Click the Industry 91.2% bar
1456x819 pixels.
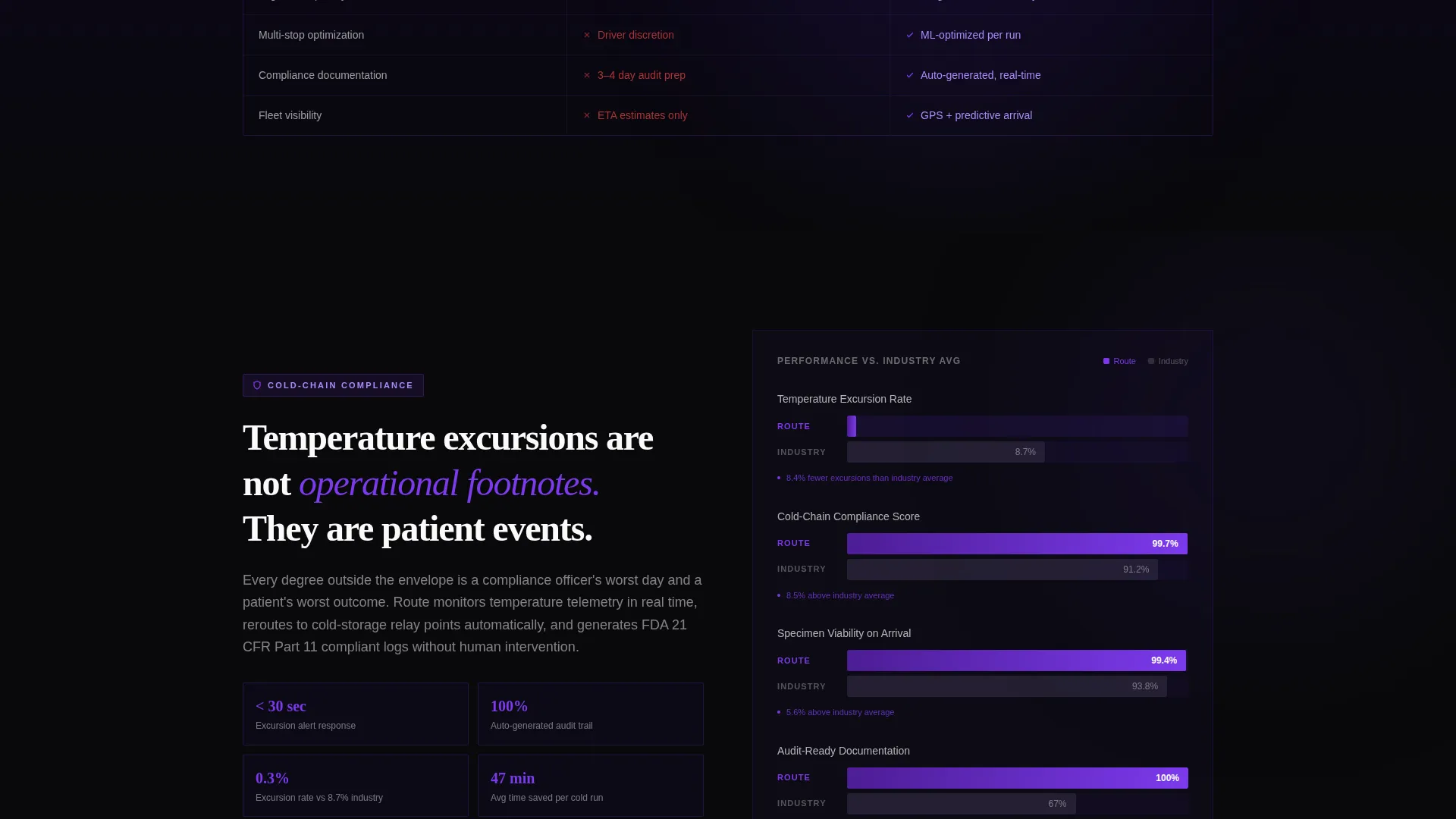pyautogui.click(x=1003, y=570)
